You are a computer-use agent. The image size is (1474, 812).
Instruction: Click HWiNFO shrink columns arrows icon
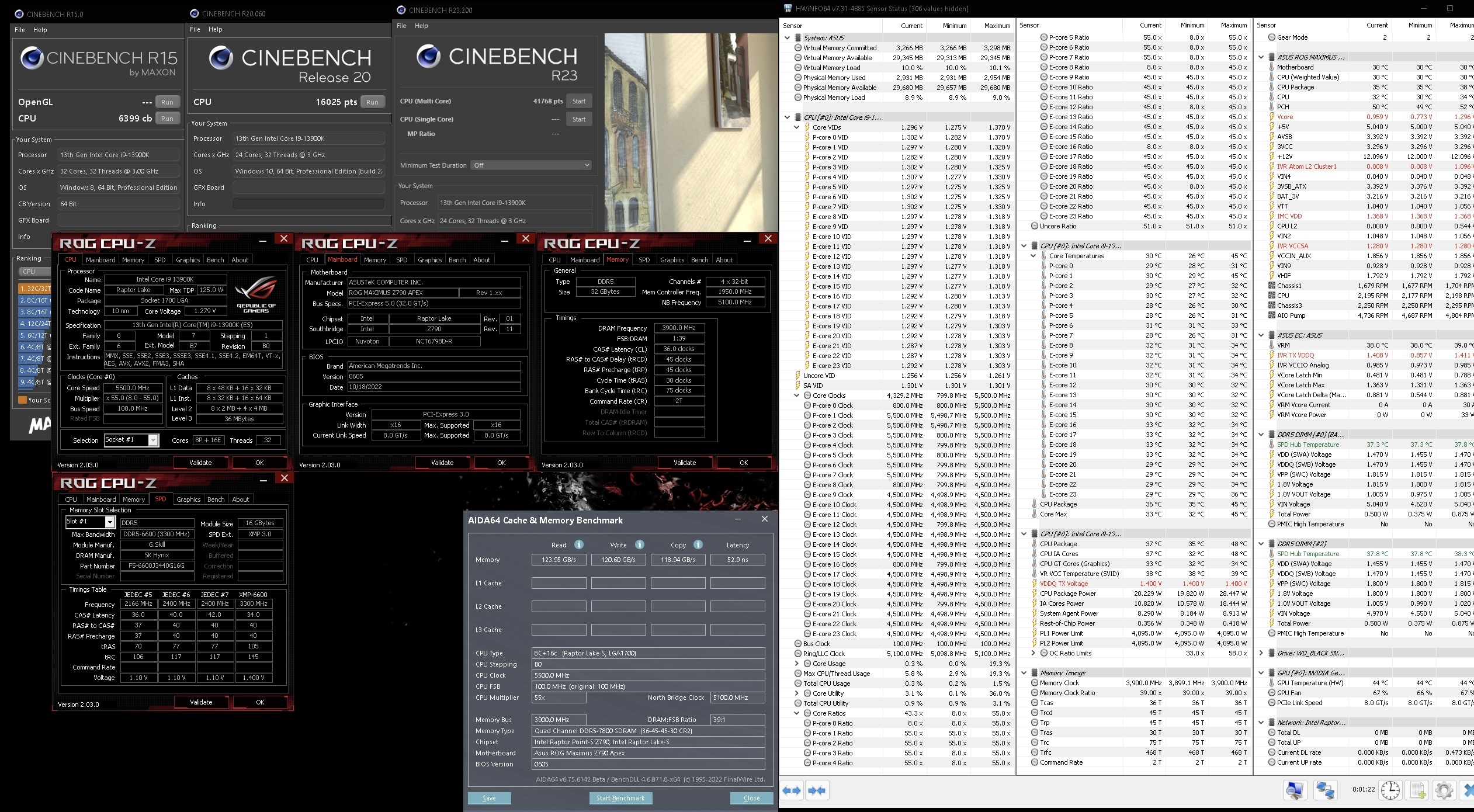[x=817, y=790]
